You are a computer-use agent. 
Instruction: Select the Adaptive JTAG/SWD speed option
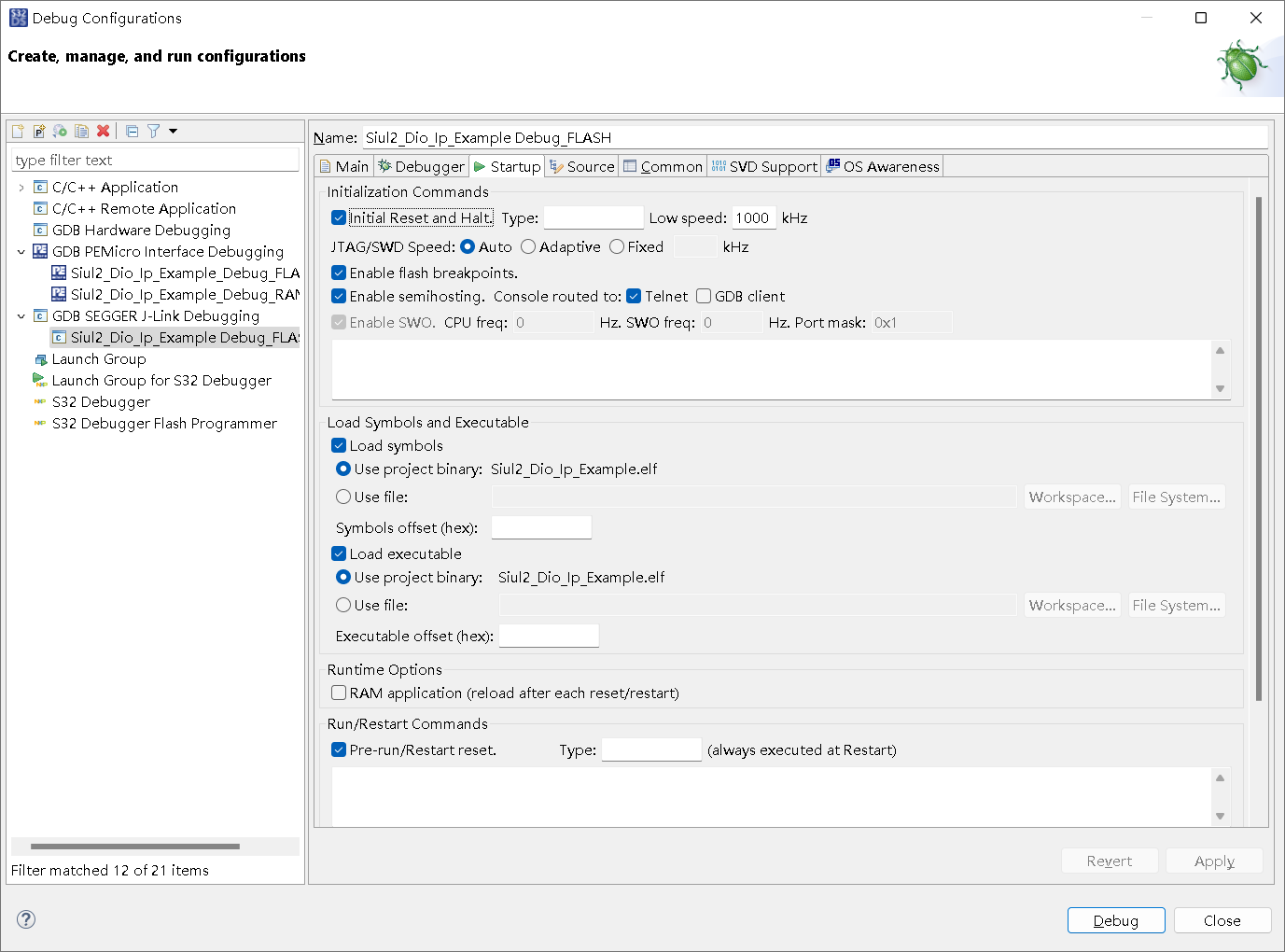528,247
